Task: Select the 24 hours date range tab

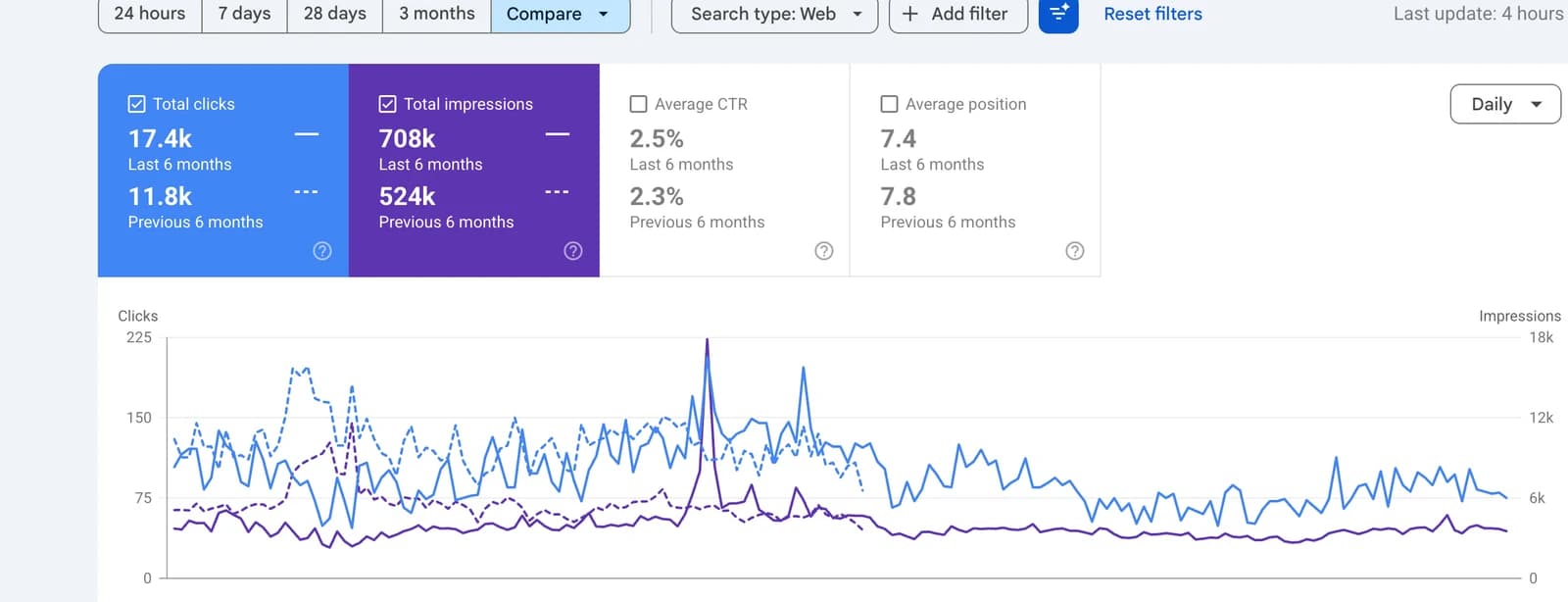Action: [150, 14]
